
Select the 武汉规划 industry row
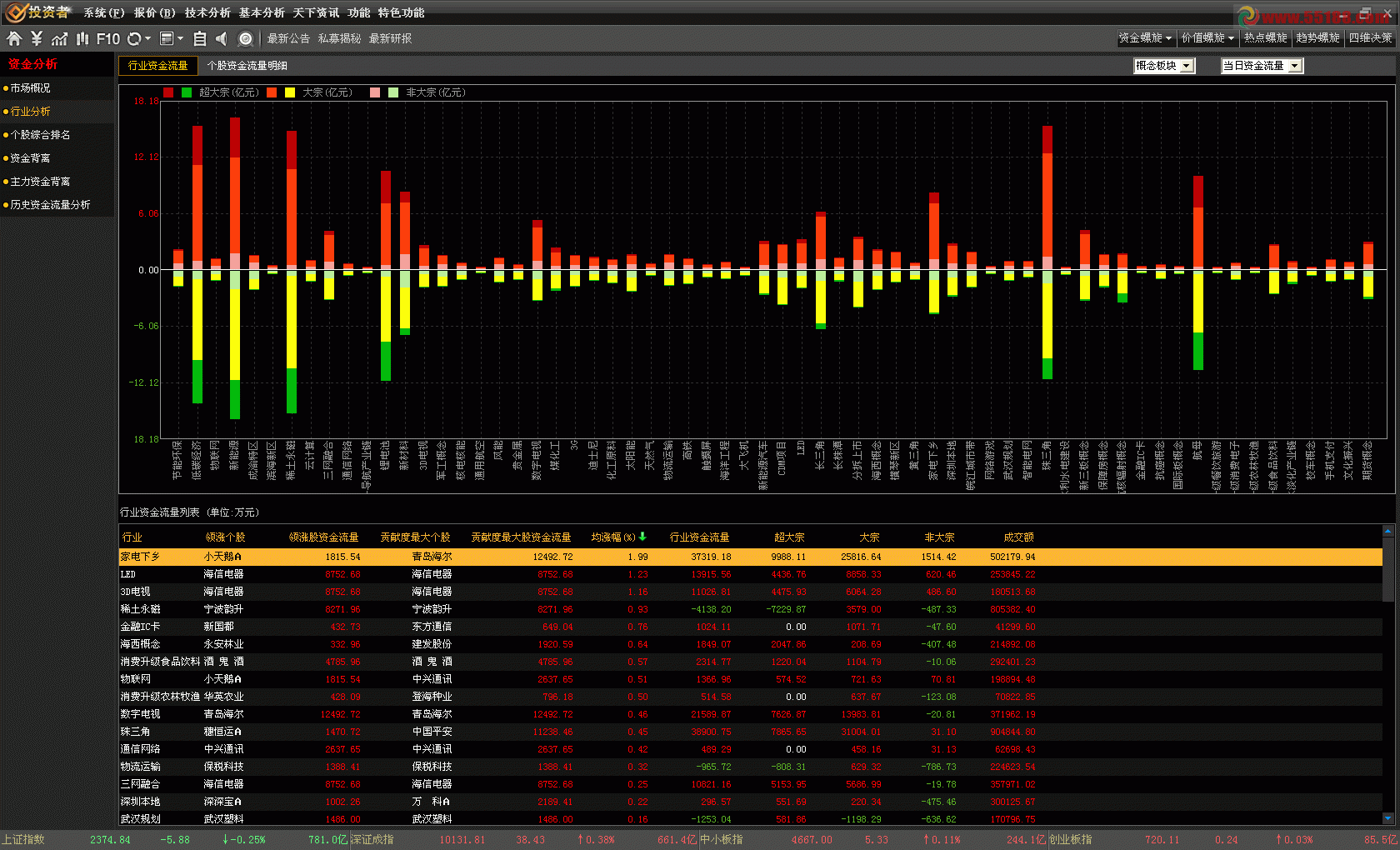click(x=750, y=819)
